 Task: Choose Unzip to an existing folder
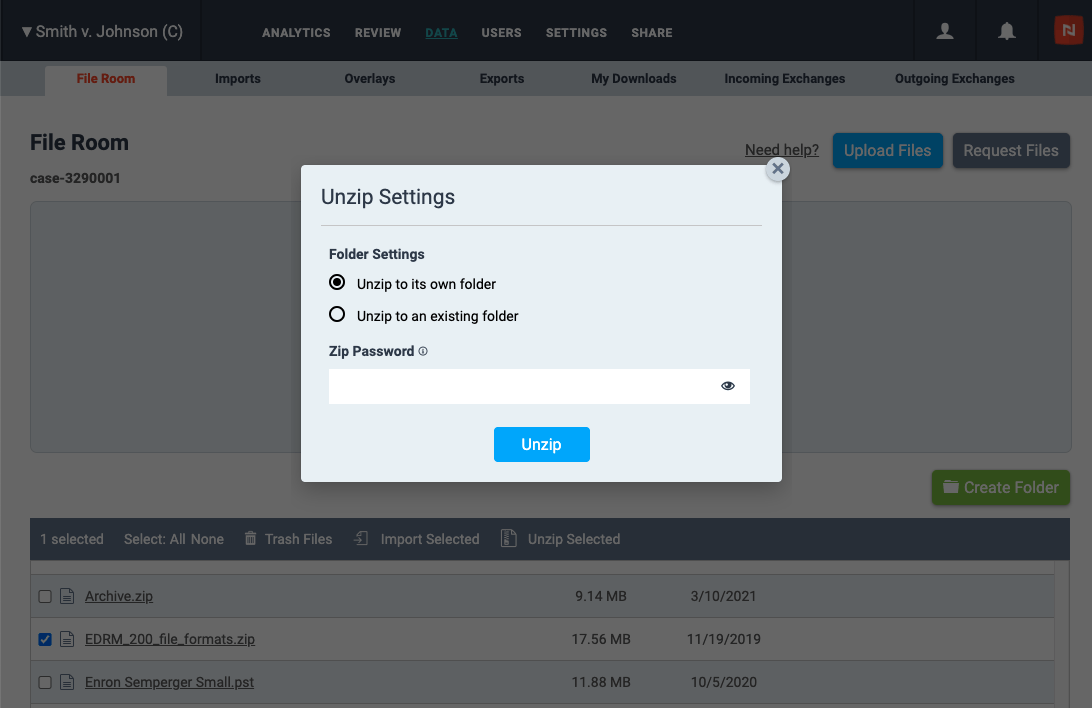[337, 315]
